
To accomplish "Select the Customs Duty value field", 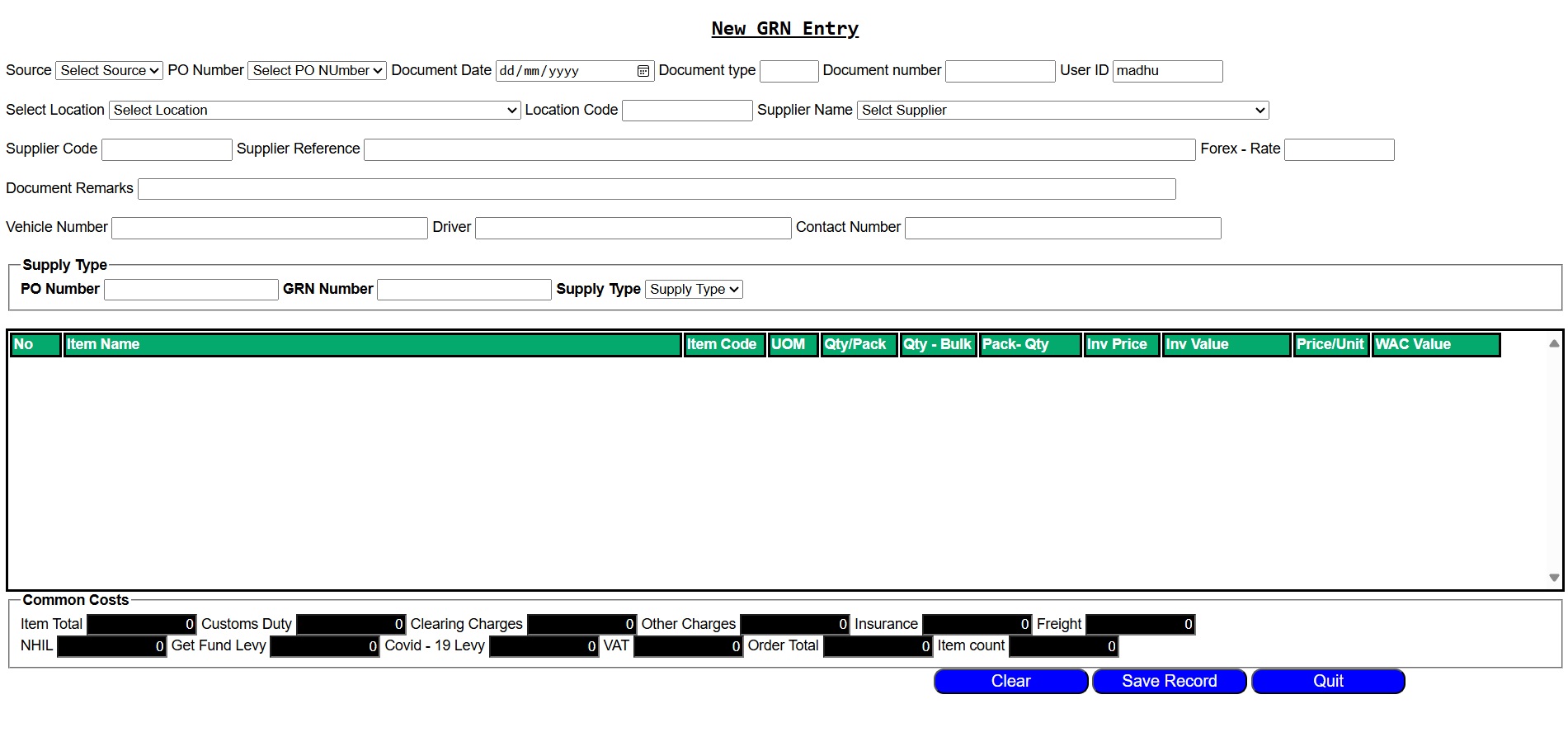I will point(351,625).
